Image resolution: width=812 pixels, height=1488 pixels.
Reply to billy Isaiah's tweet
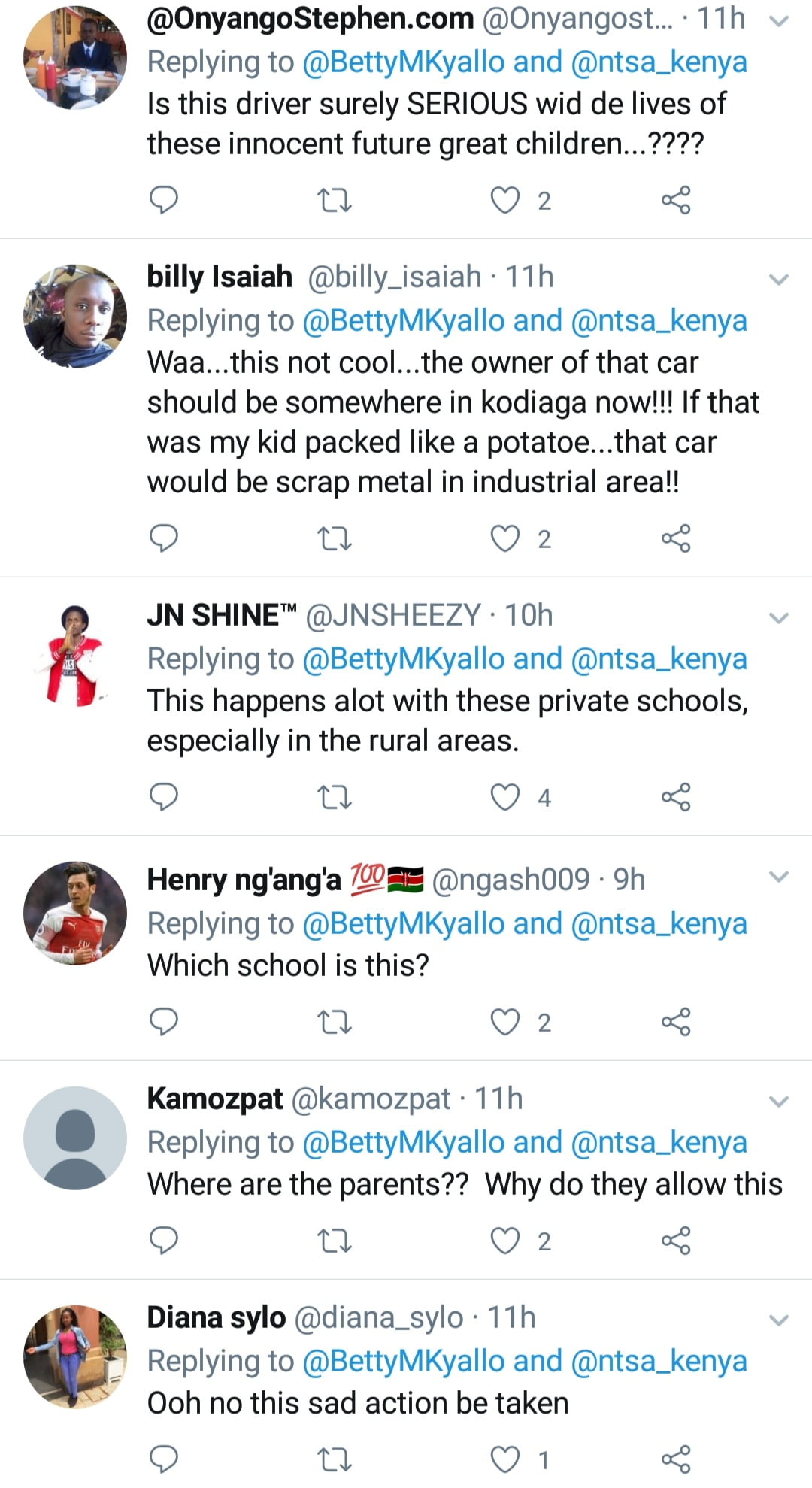coord(164,538)
